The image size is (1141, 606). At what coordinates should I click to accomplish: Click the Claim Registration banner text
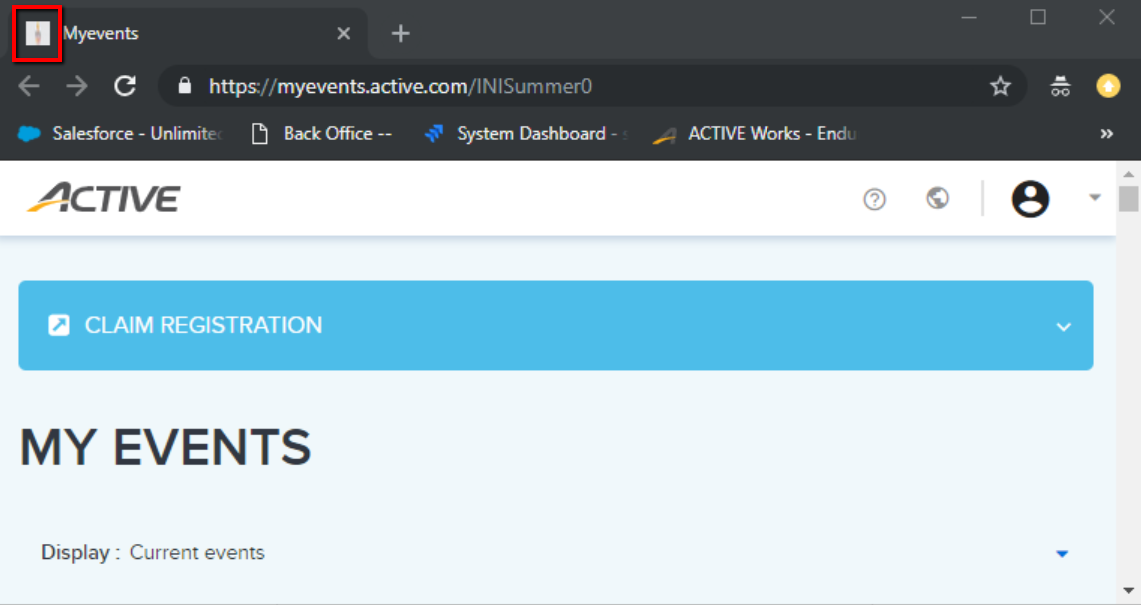click(203, 325)
